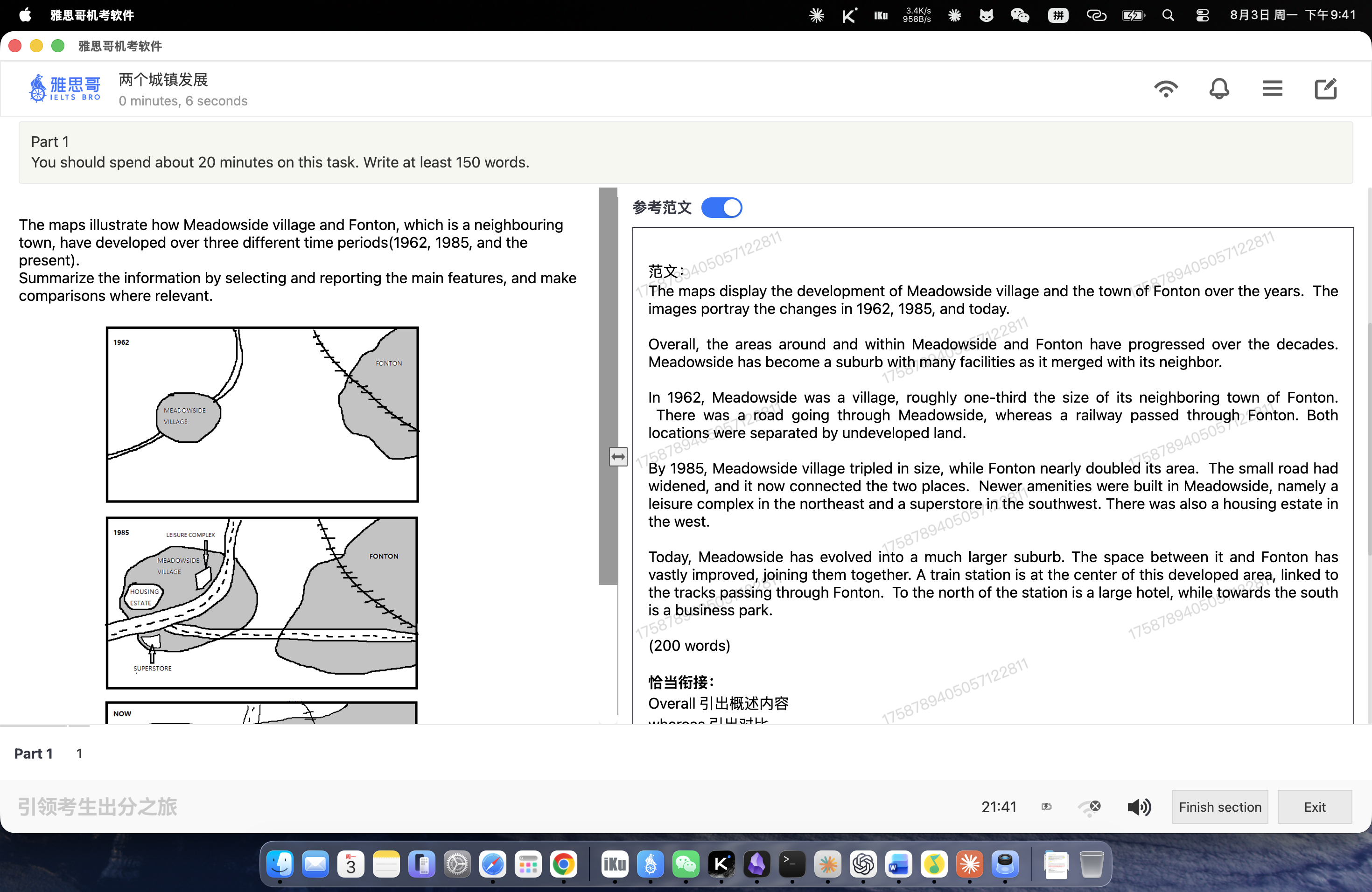Image resolution: width=1372 pixels, height=892 pixels.
Task: Click the '恰当衔接:' heading
Action: pyautogui.click(x=681, y=682)
